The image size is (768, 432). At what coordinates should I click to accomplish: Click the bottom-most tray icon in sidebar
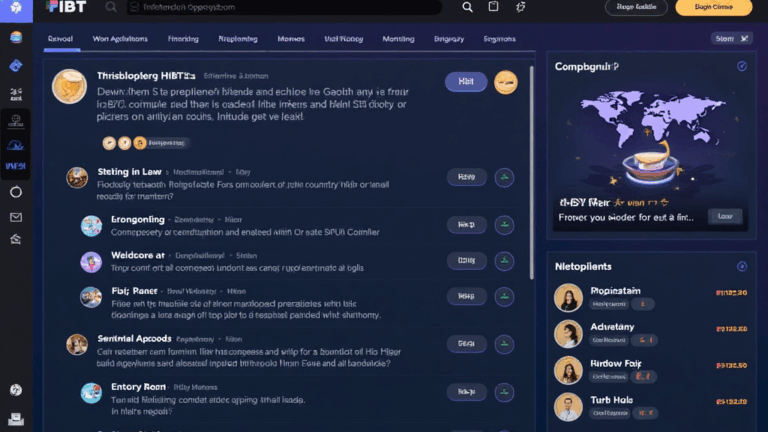pyautogui.click(x=16, y=419)
